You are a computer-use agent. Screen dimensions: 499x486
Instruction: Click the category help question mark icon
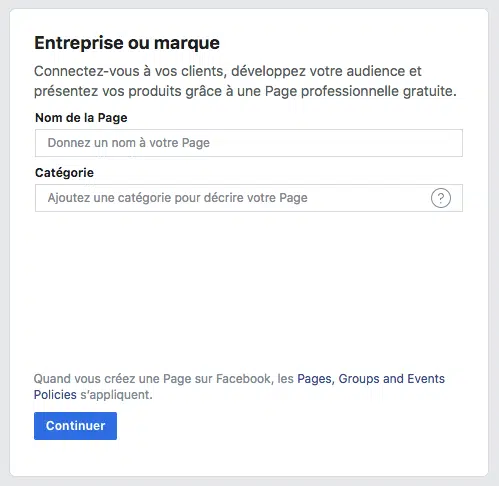click(x=441, y=198)
